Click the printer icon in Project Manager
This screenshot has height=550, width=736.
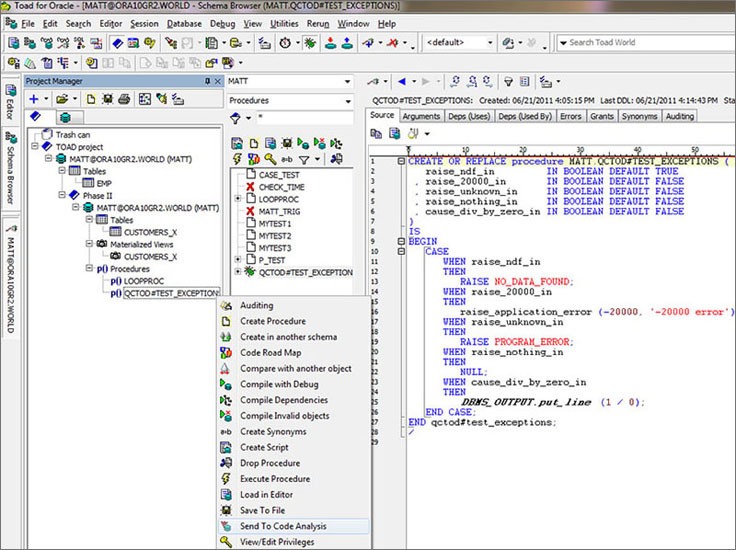tap(124, 99)
